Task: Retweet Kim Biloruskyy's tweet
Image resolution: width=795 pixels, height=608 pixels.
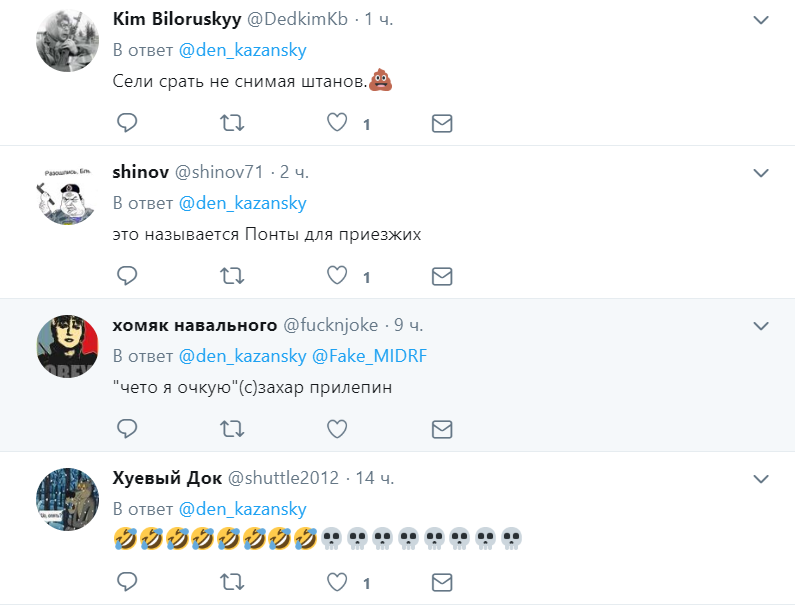Action: [x=231, y=123]
